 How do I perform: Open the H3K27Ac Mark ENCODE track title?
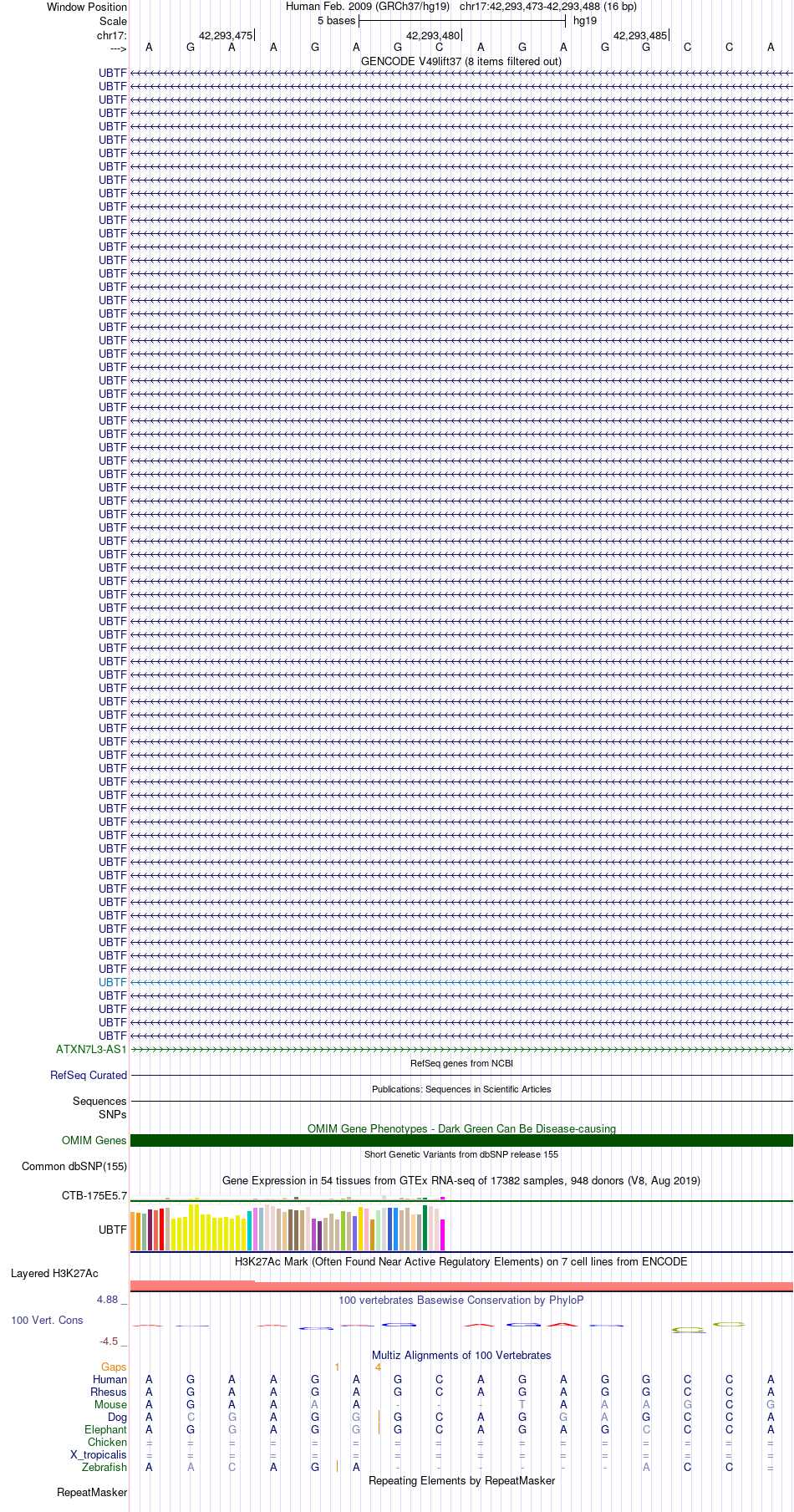(461, 1261)
